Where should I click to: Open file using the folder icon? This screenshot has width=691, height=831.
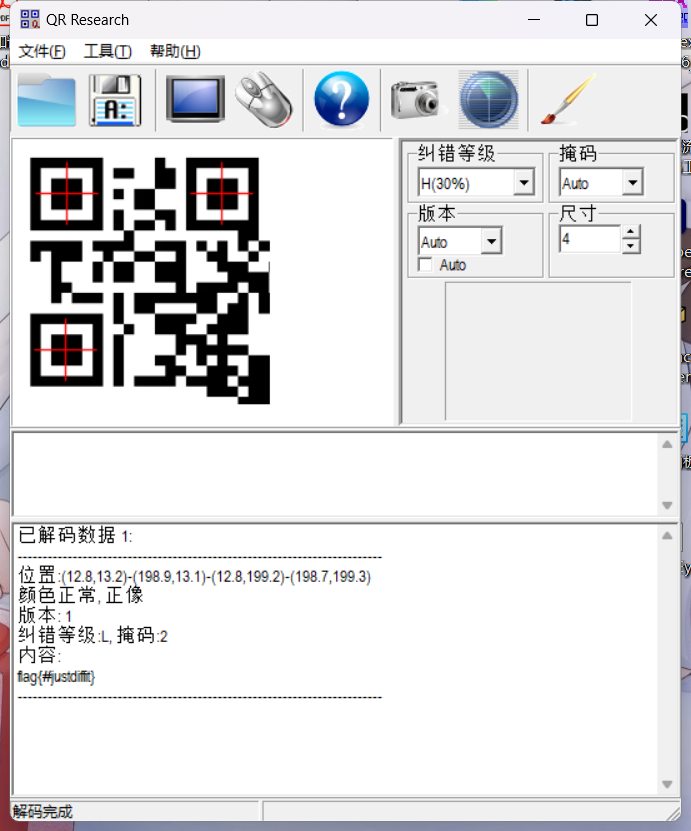[46, 100]
